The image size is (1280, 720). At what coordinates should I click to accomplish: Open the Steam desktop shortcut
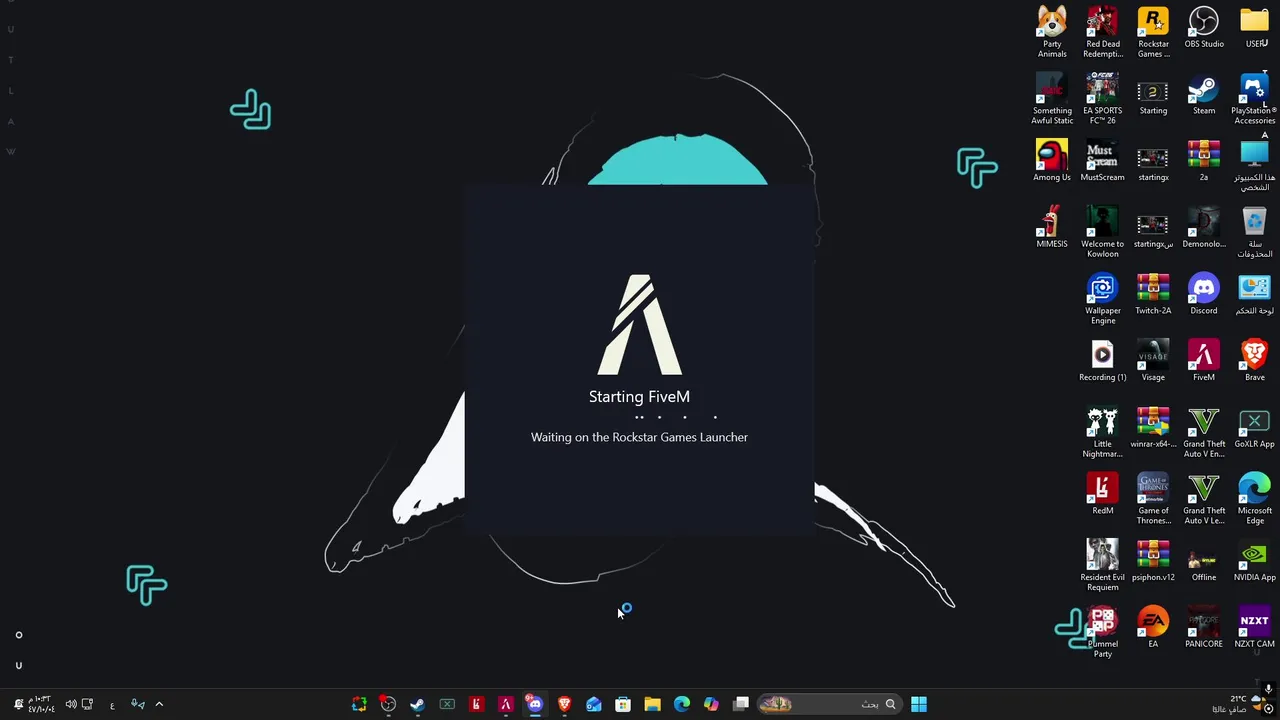click(x=1204, y=95)
